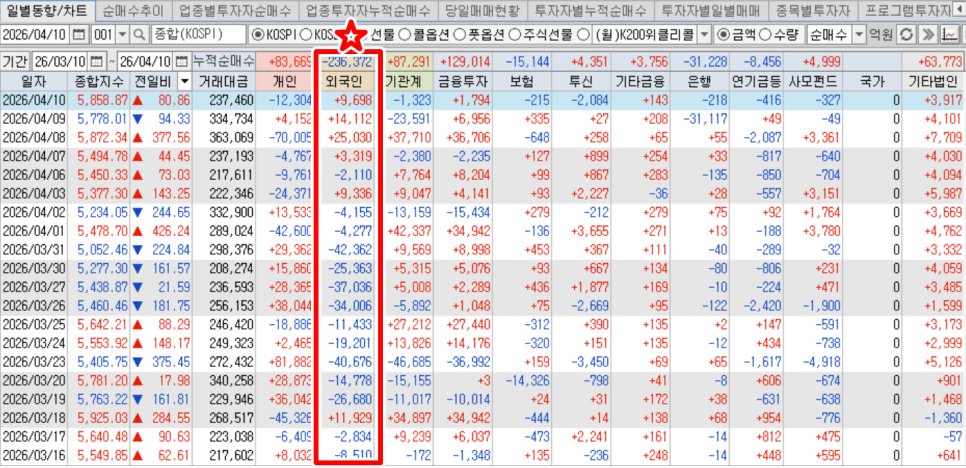Viewport: 966px width, 468px height.
Task: Click the 개인 column header
Action: click(283, 81)
